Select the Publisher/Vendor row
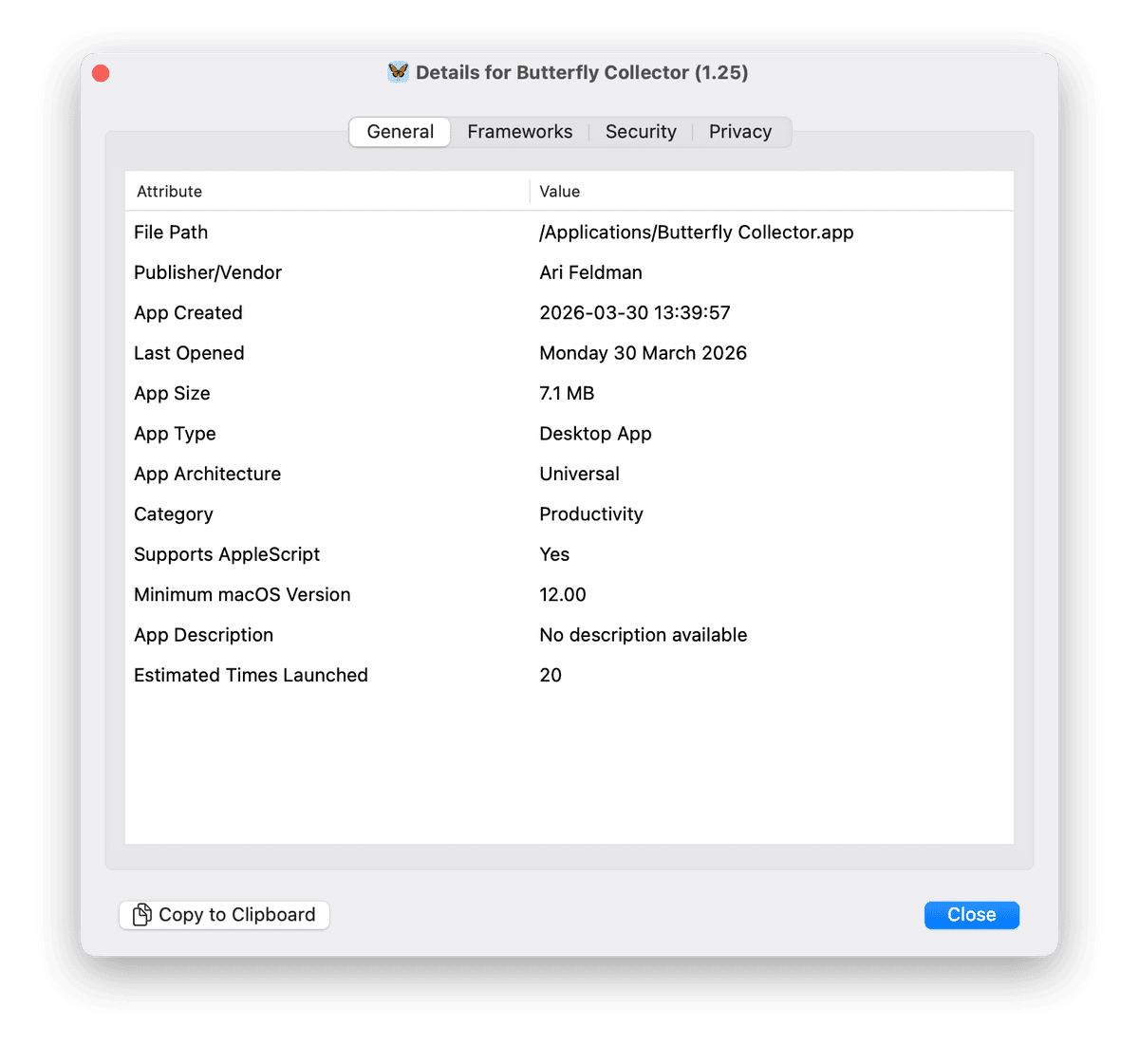 pos(569,272)
